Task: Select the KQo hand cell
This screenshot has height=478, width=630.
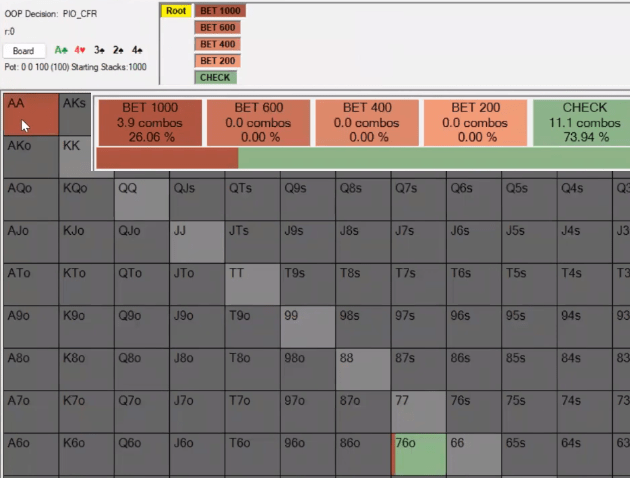Action: [x=86, y=200]
